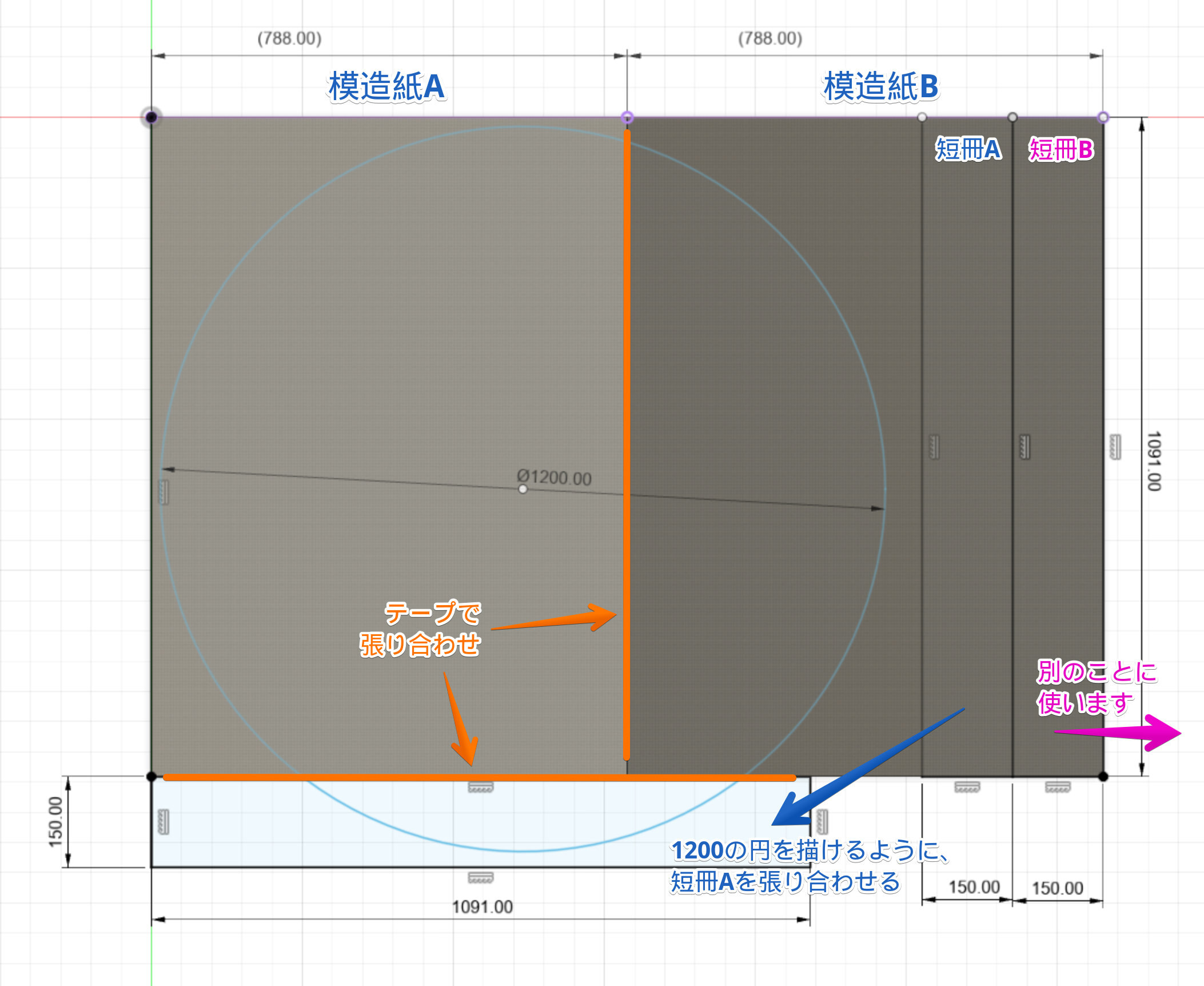Select the vertical 150.00 dimension at left

point(55,821)
